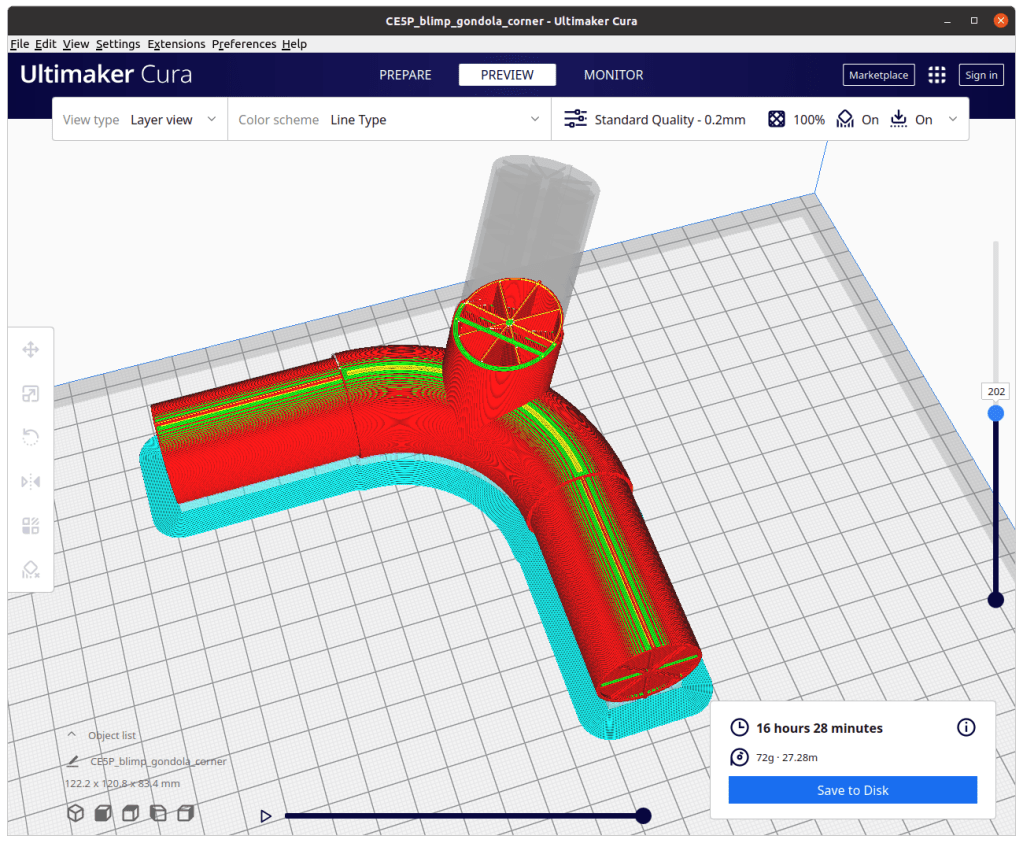This screenshot has width=1023, height=843.
Task: Select the Mirror tool
Action: tap(30, 481)
